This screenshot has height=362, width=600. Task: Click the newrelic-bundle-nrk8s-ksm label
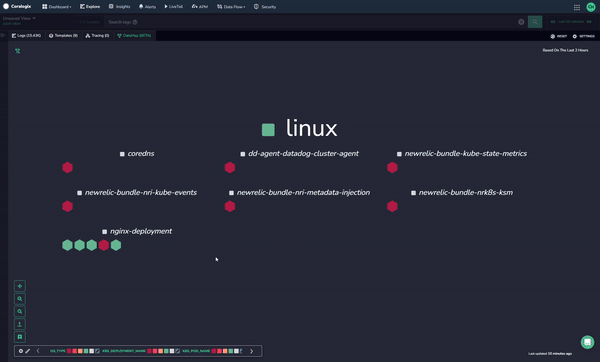(x=466, y=192)
